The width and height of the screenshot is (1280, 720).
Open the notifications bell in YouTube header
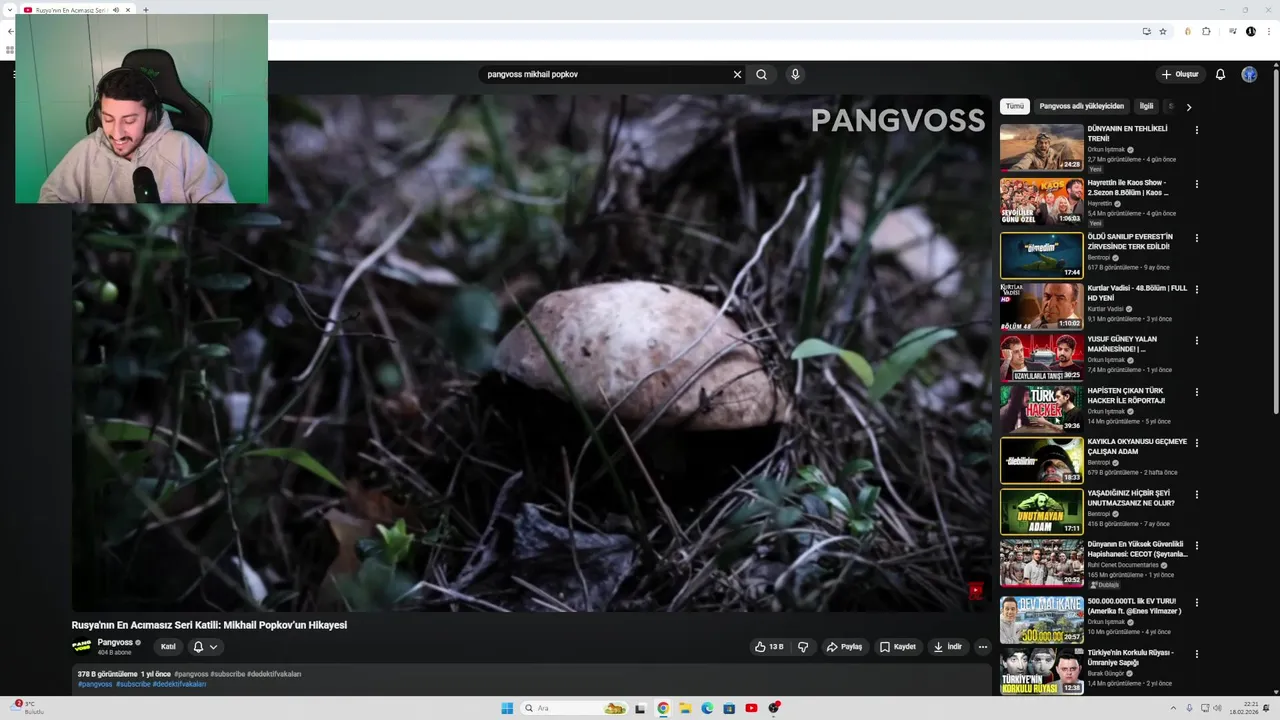pos(1220,74)
